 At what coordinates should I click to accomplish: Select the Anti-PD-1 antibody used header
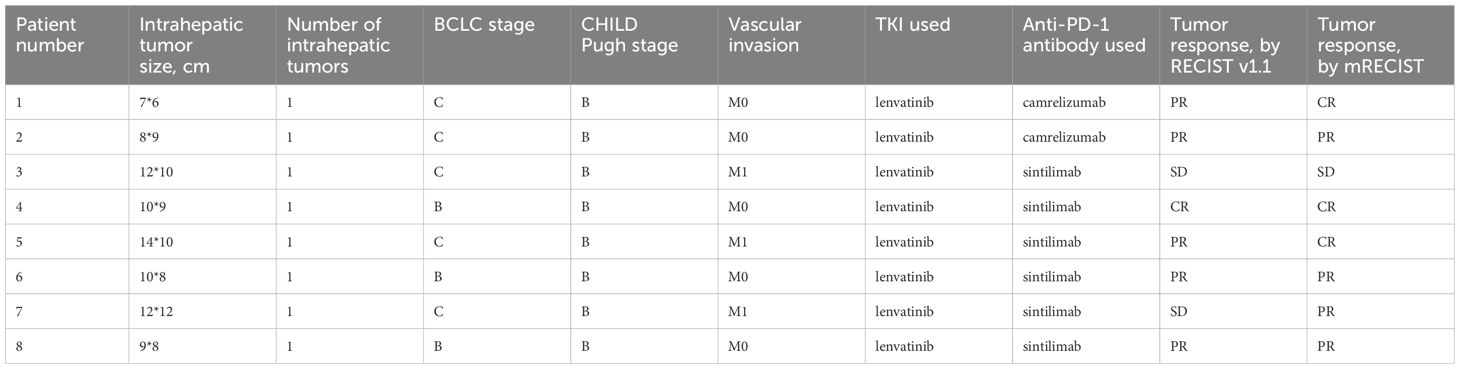tap(1085, 45)
